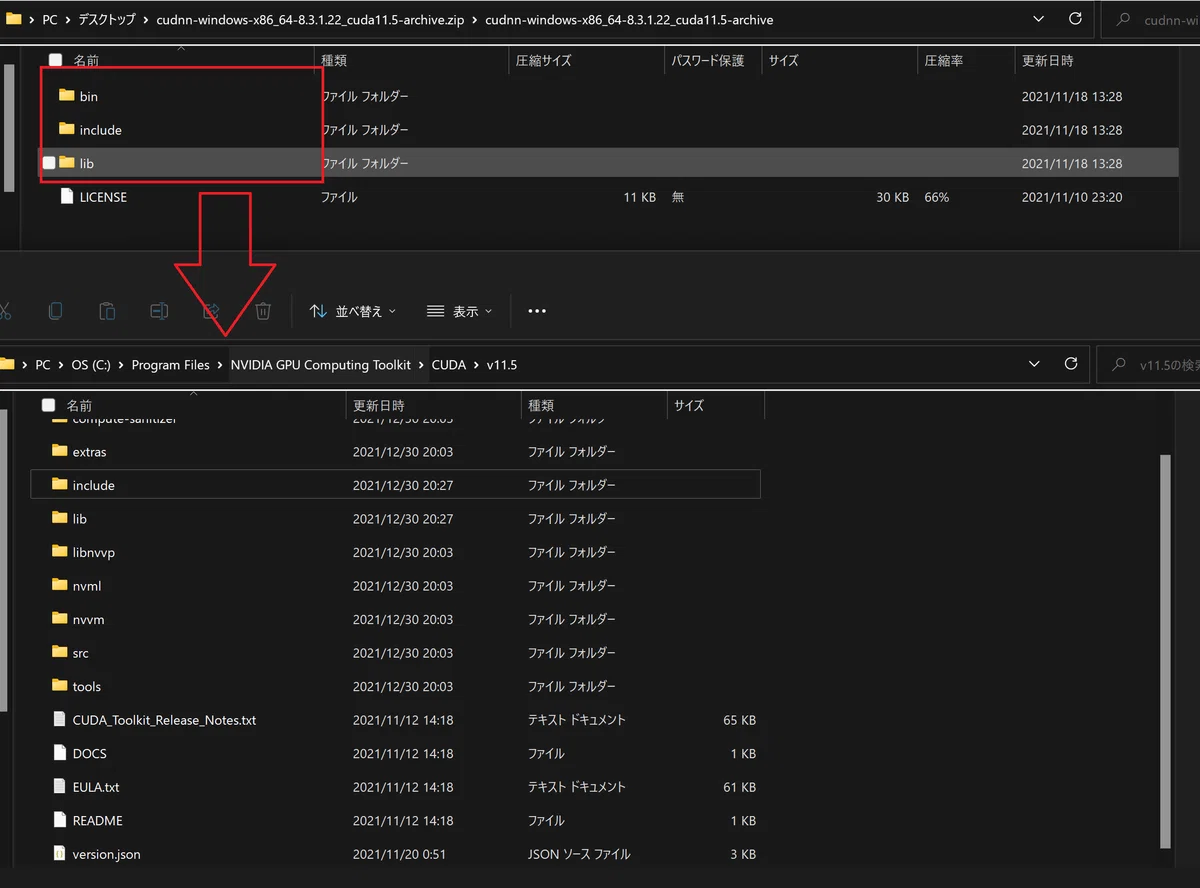Image resolution: width=1200 pixels, height=888 pixels.
Task: Sort the v11.5 list by 更新日時 column
Action: point(379,405)
